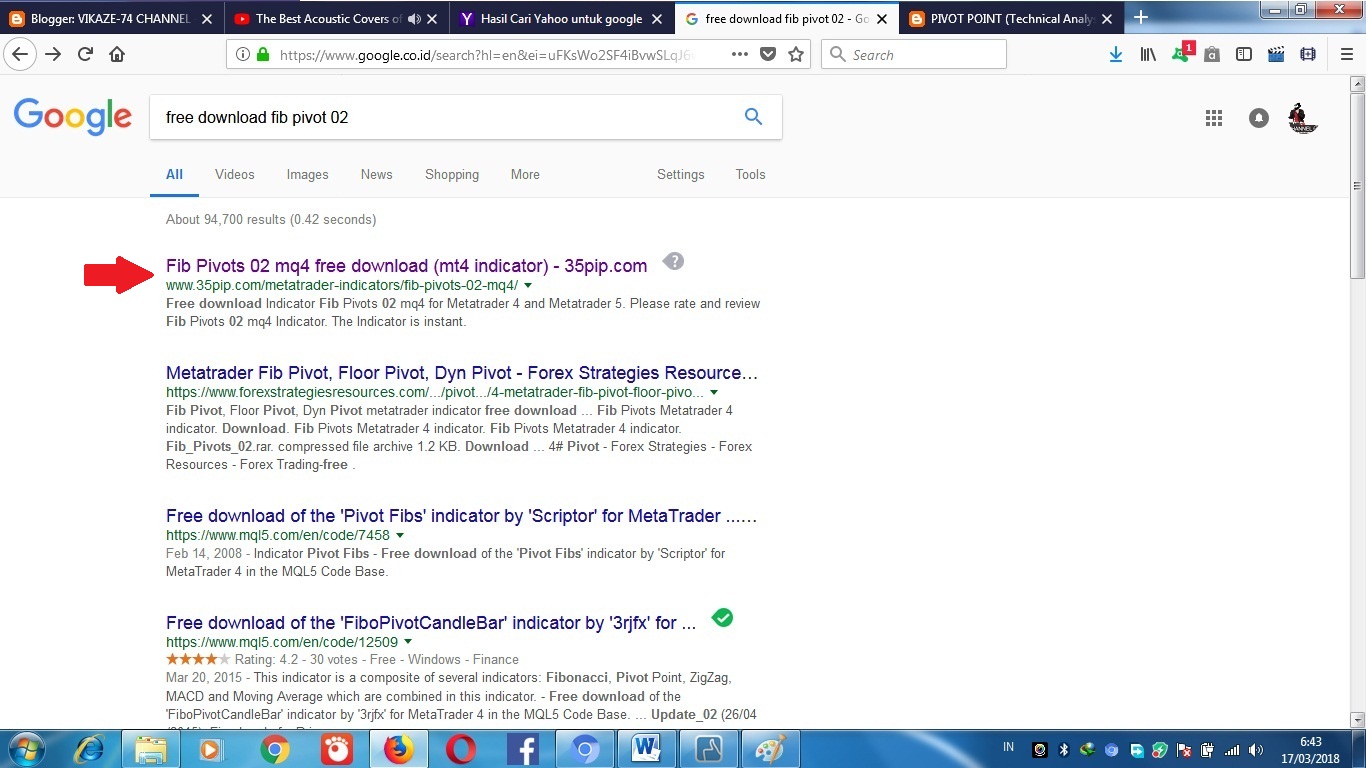Switch to the Blogger VIKAZE-74 CHANNEL tab

coord(113,18)
